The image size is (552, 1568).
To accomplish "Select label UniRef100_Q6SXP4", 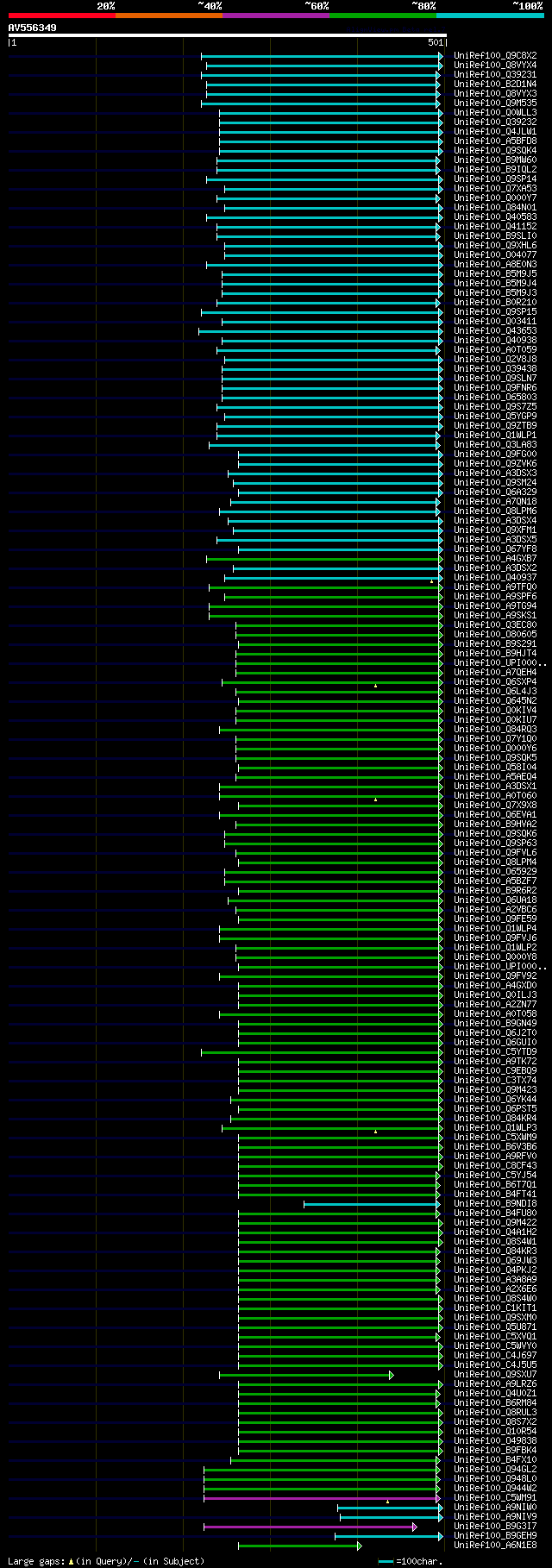I will 495,682.
